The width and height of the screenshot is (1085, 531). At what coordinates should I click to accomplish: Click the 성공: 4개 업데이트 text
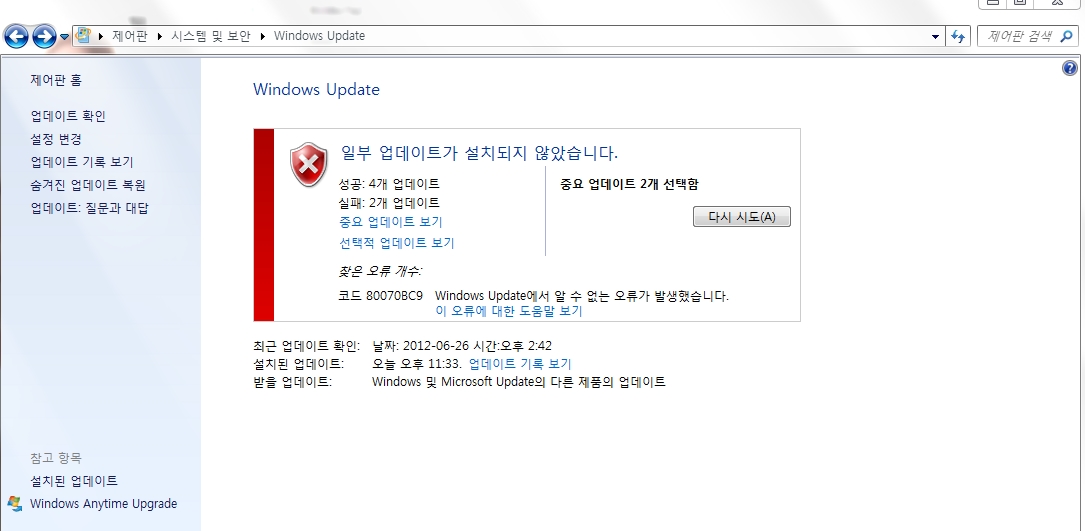(389, 184)
